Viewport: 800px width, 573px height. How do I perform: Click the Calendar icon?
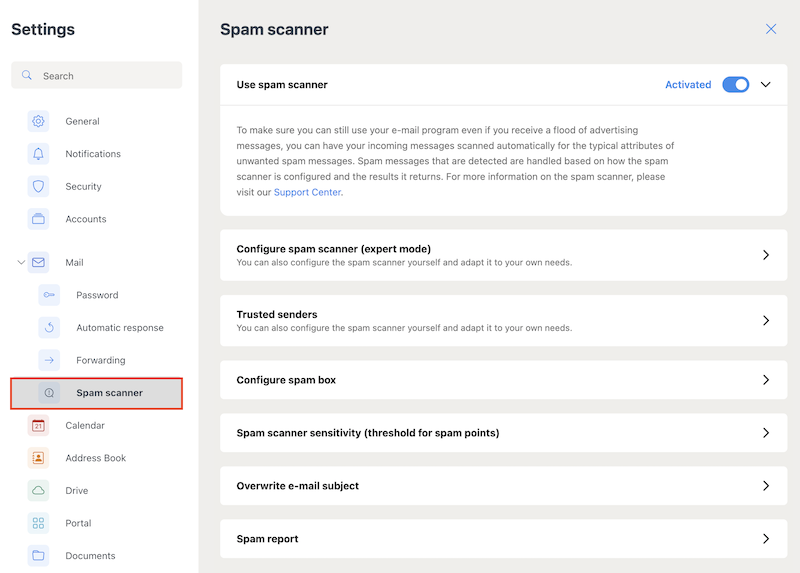tap(38, 426)
